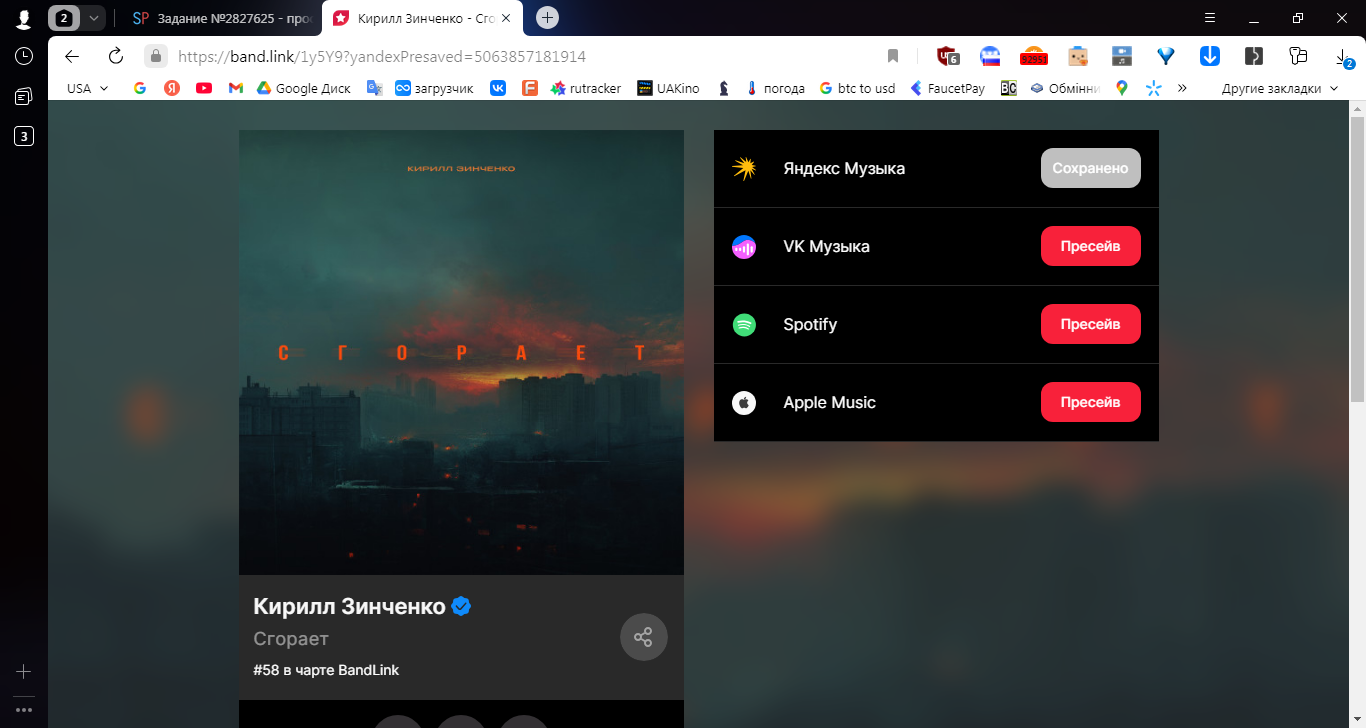The width and height of the screenshot is (1366, 728).
Task: Open the Google Диск bookmark
Action: (303, 88)
